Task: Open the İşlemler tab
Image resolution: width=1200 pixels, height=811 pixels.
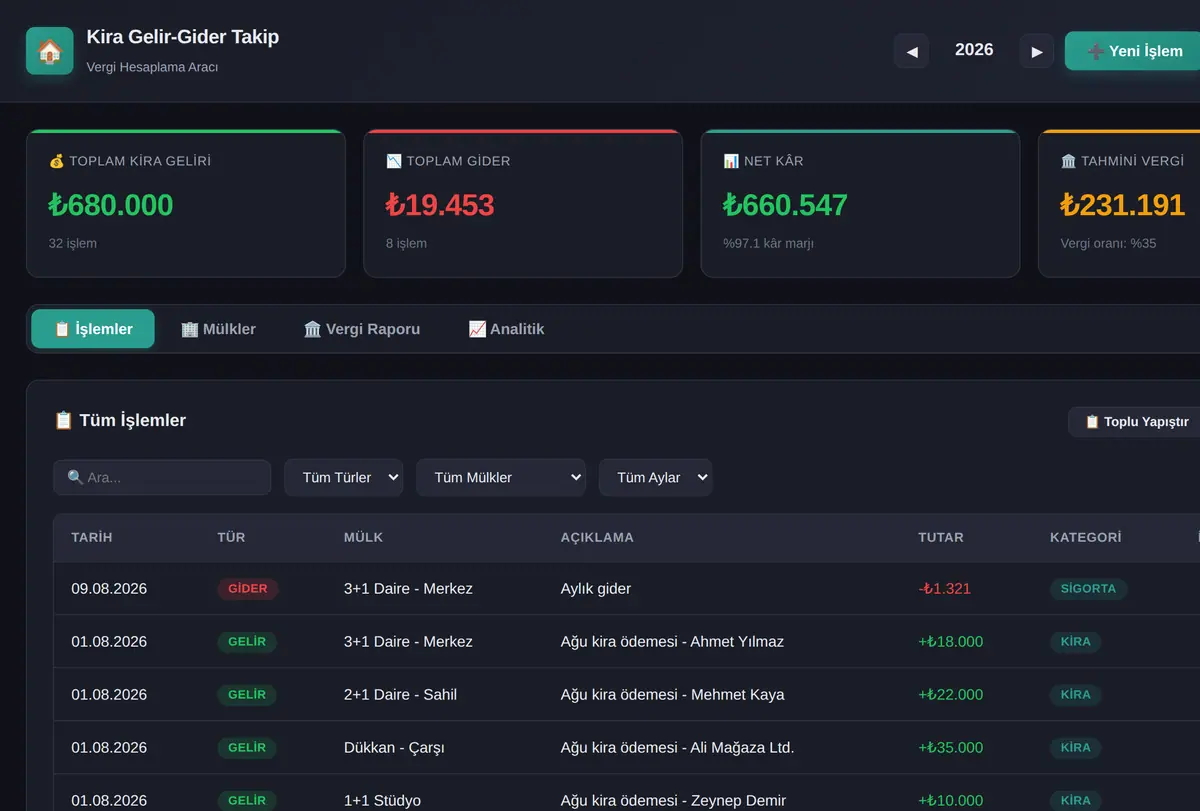Action: pos(93,329)
